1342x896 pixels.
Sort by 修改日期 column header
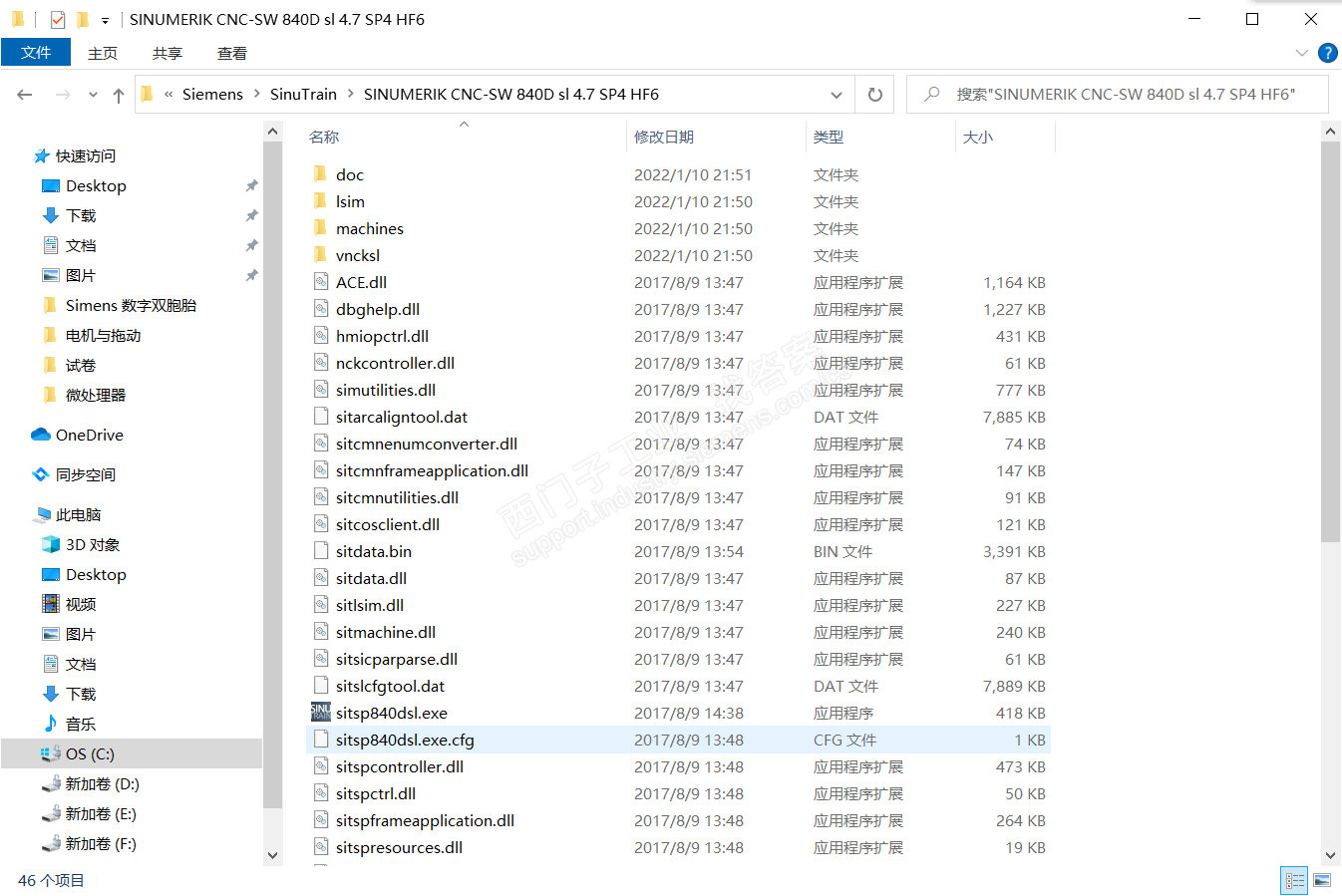point(664,137)
